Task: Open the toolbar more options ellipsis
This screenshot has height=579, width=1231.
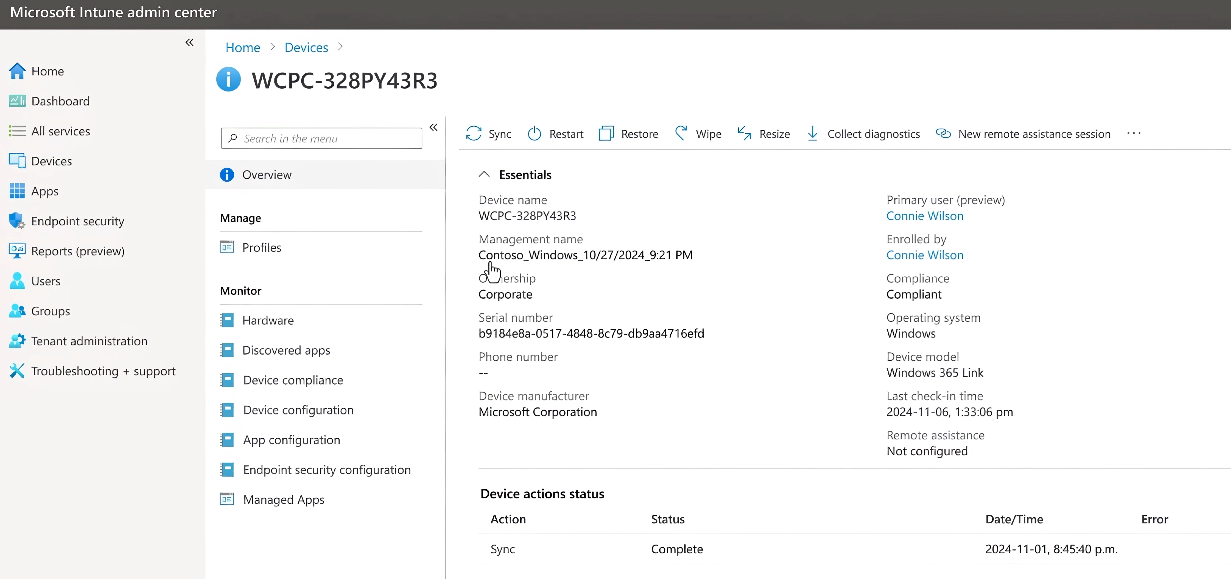Action: [1133, 133]
